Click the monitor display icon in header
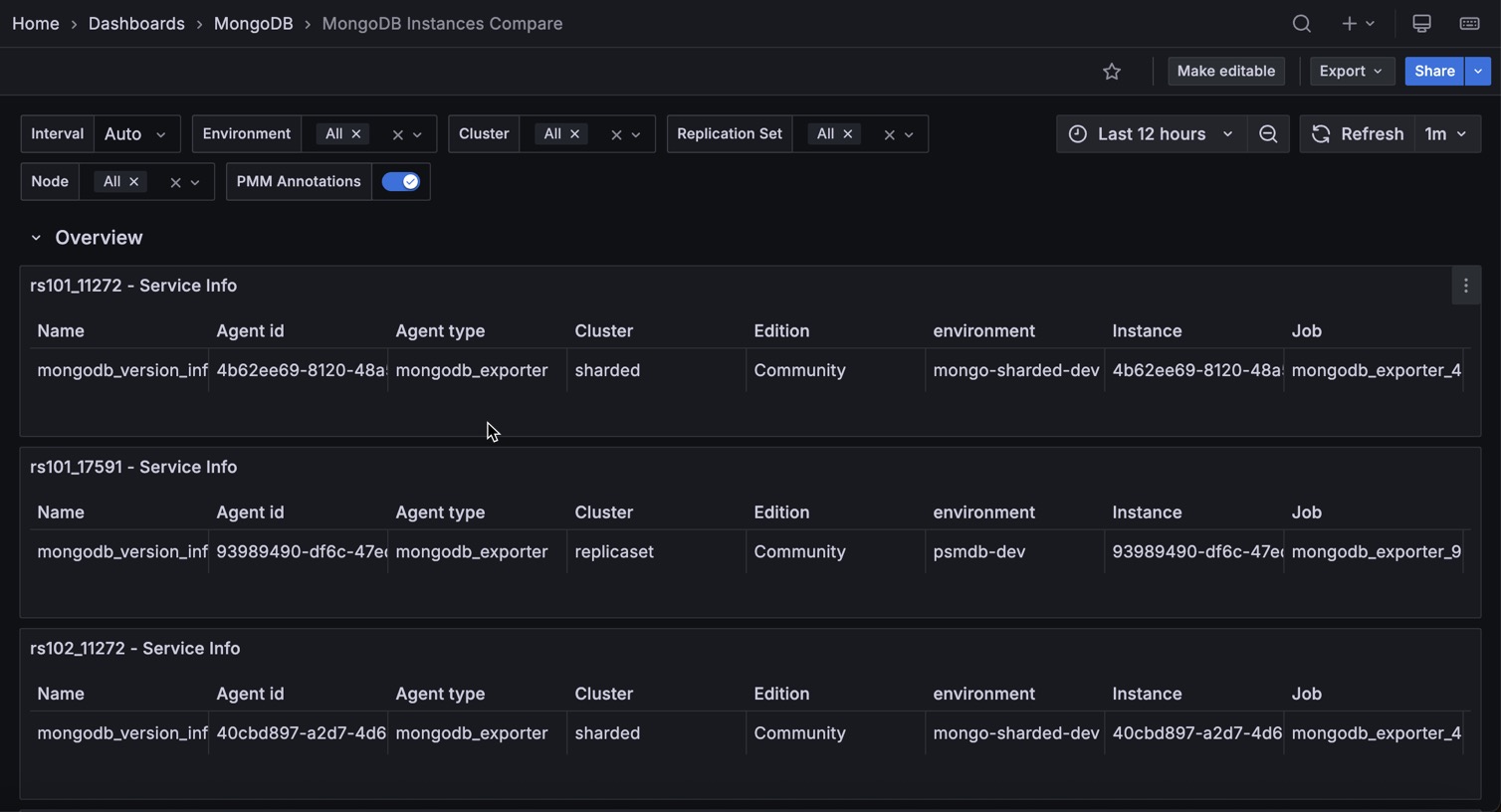 click(1421, 24)
